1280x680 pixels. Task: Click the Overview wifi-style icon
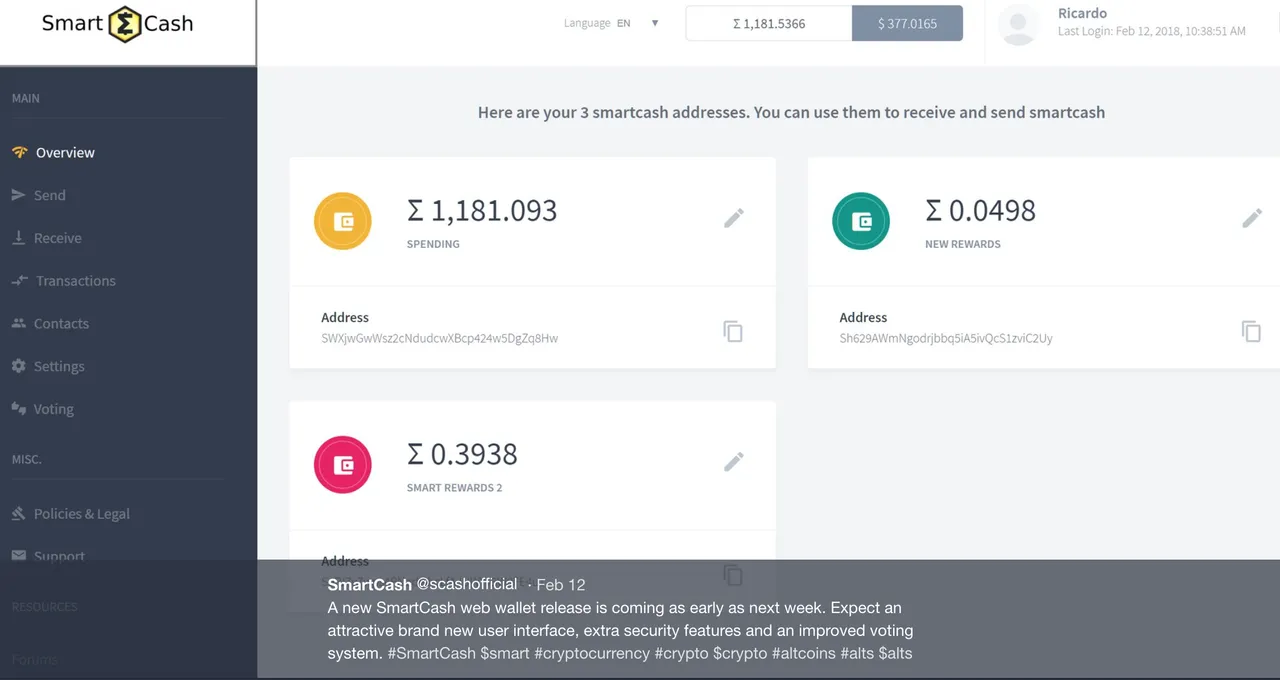click(19, 153)
